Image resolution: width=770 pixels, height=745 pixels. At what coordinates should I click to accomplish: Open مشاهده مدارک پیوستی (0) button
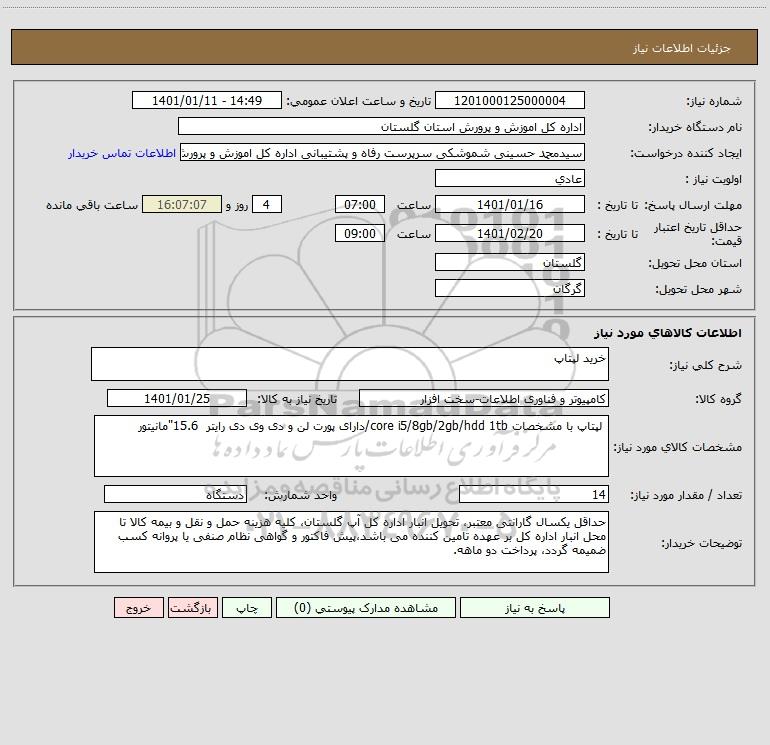pos(366,607)
